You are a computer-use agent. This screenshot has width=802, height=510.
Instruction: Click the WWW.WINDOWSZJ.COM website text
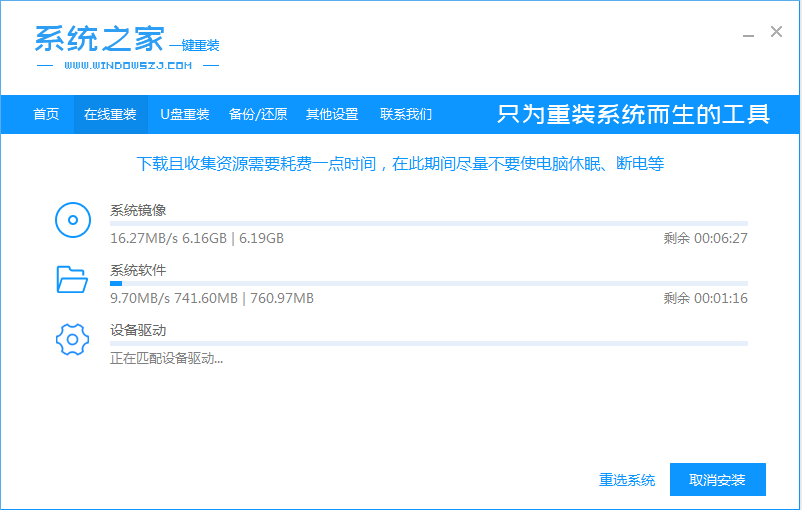point(128,65)
